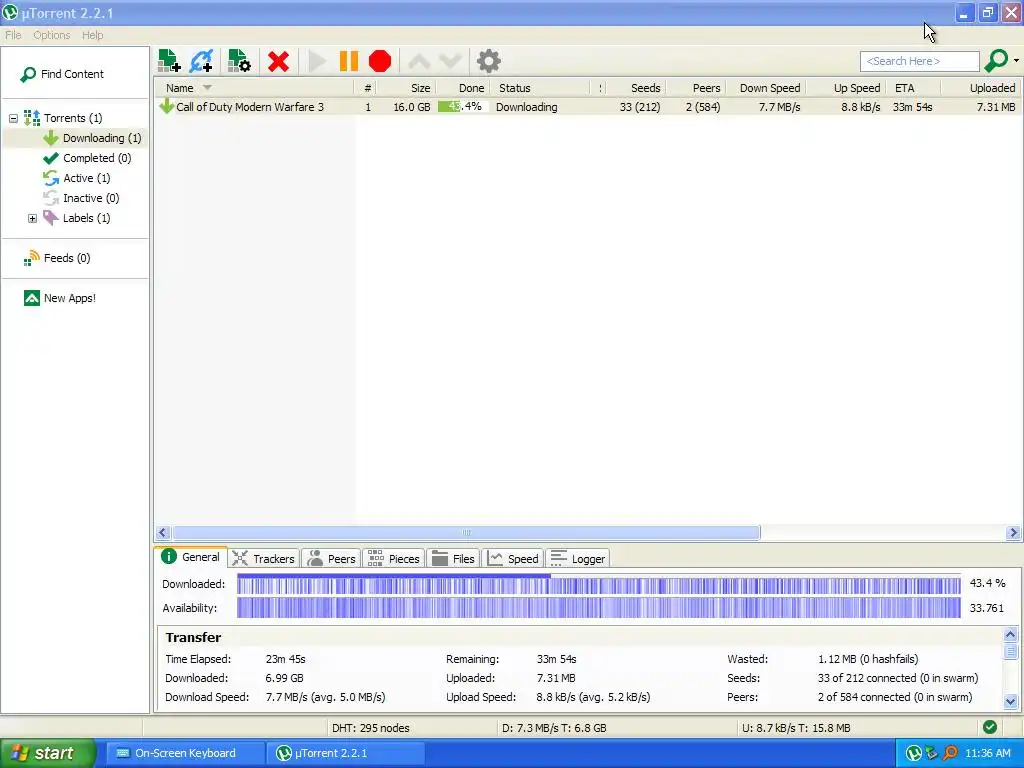This screenshot has width=1024, height=768.
Task: Click the green network OK status icon
Action: point(990,728)
